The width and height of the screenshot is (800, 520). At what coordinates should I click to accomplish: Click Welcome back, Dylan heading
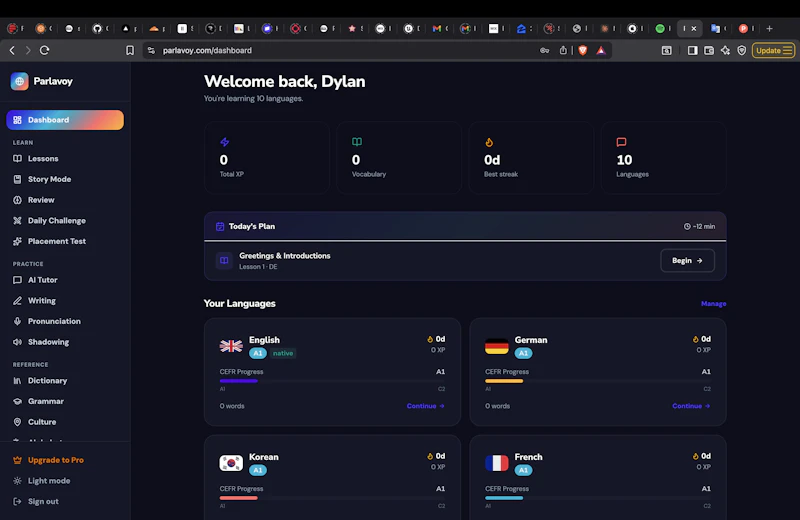(285, 82)
